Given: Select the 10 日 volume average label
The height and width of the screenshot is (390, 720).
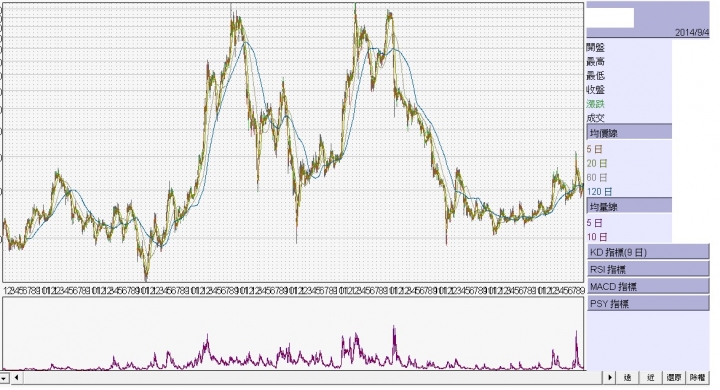Looking at the screenshot, I should point(597,237).
